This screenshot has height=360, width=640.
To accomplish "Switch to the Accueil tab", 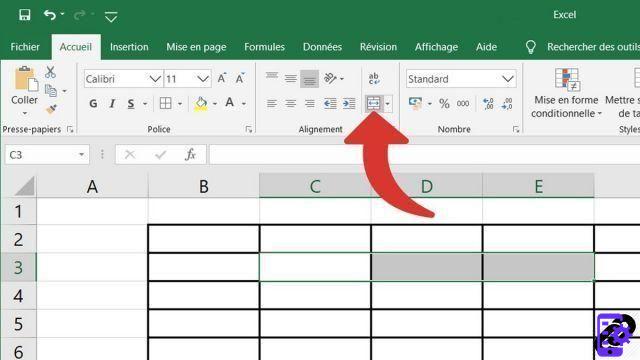I will [x=76, y=47].
